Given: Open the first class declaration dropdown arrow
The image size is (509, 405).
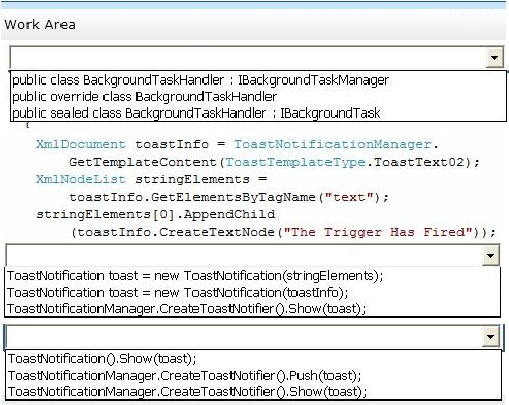Looking at the screenshot, I should coord(494,58).
